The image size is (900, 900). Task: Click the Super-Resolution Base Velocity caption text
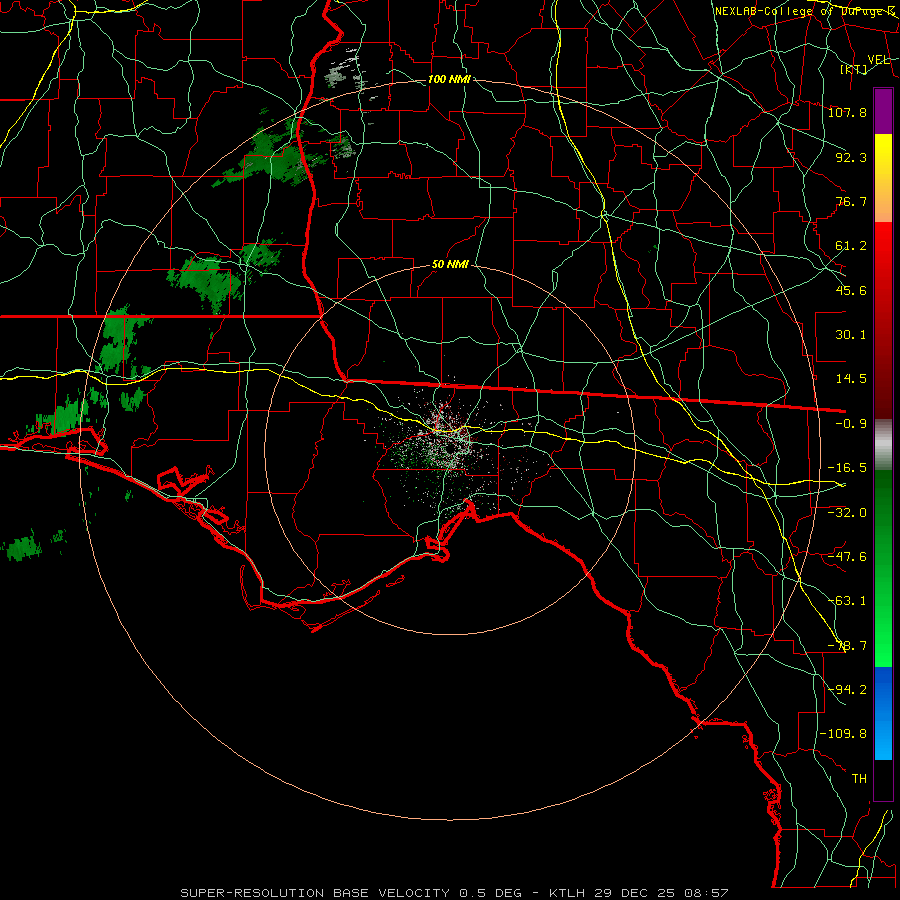coord(455,893)
